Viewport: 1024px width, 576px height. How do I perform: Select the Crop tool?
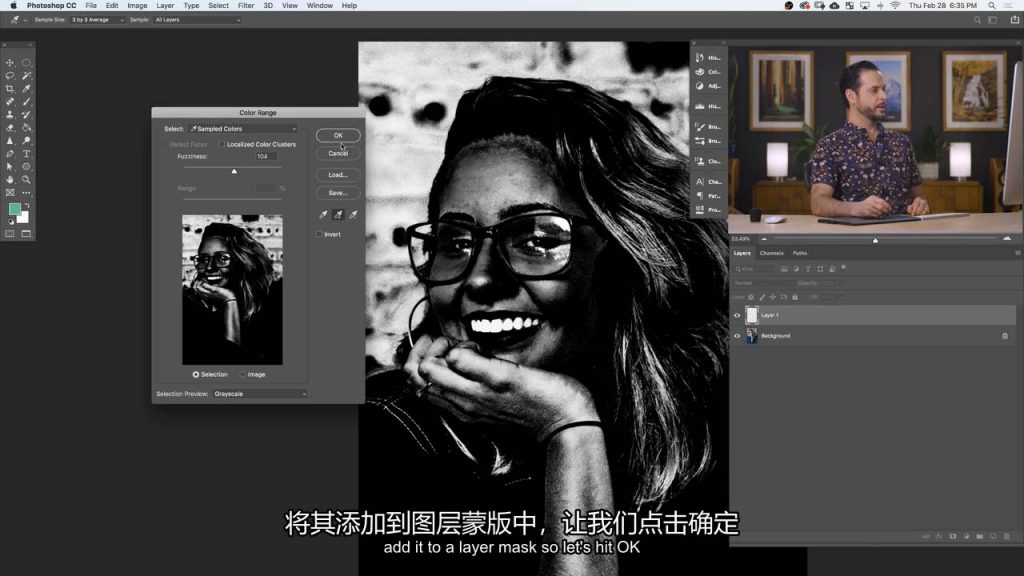(x=11, y=89)
